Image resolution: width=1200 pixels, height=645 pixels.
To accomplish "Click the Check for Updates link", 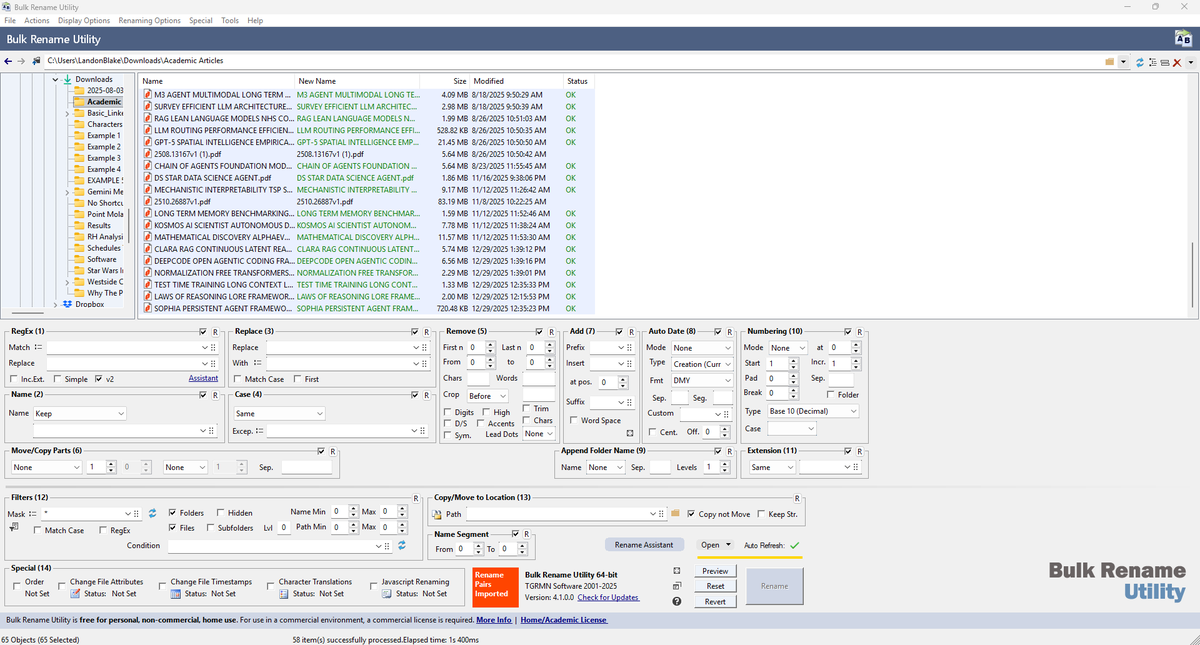I will (x=608, y=598).
